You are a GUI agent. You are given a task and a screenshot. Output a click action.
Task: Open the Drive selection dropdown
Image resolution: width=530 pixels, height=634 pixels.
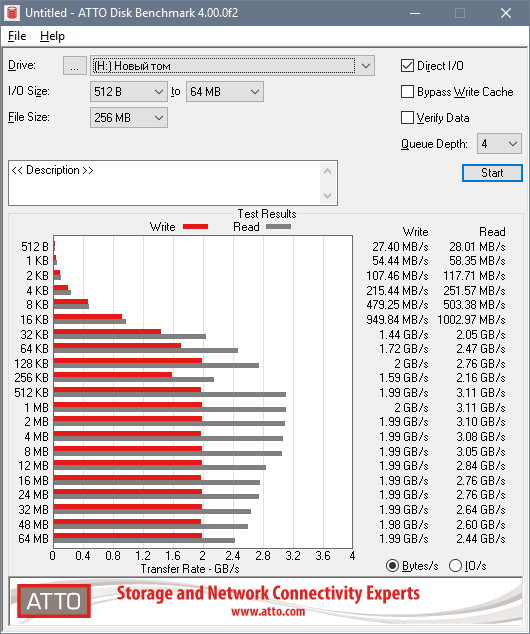coord(232,66)
